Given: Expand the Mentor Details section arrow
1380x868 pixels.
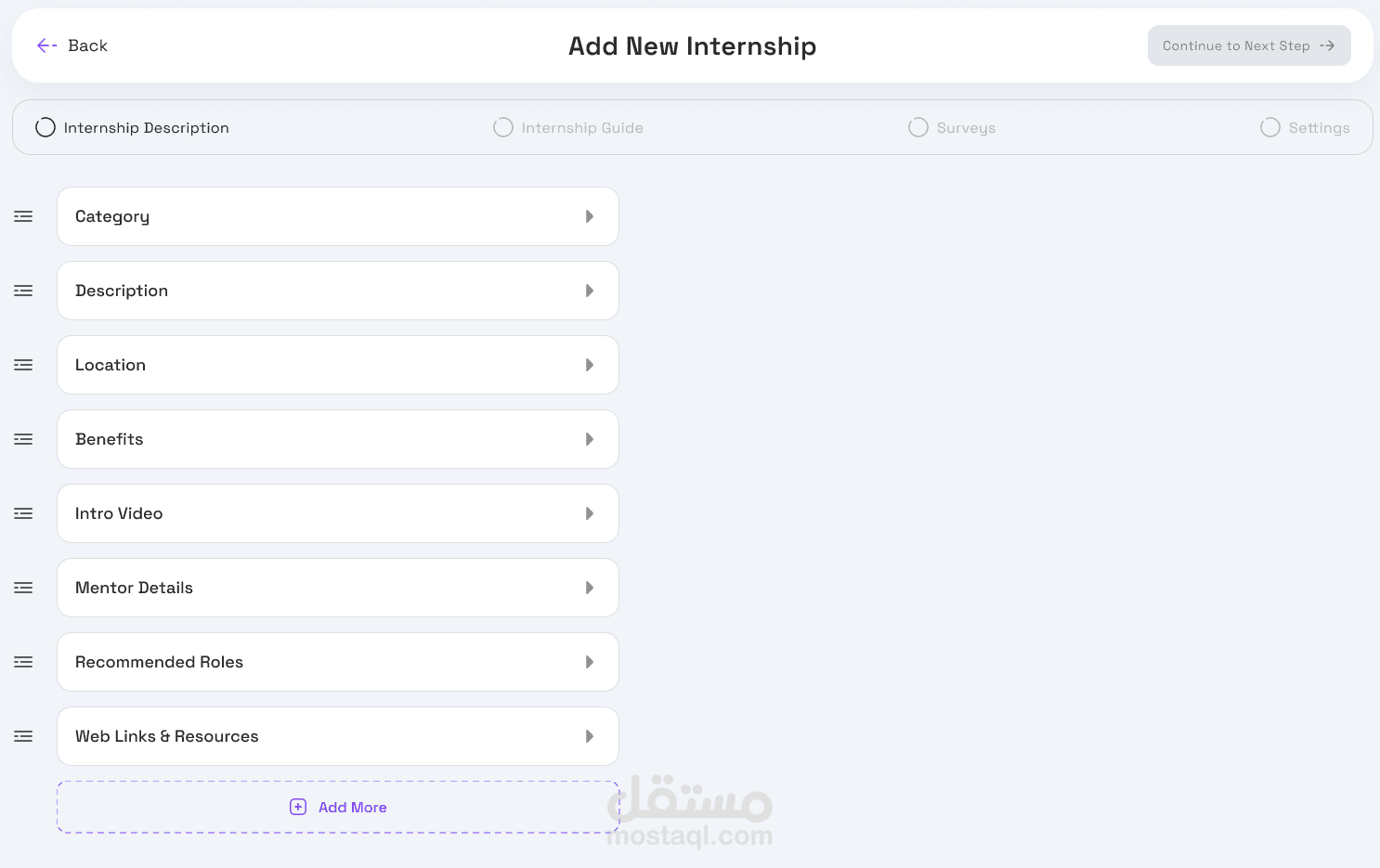Looking at the screenshot, I should tap(590, 588).
